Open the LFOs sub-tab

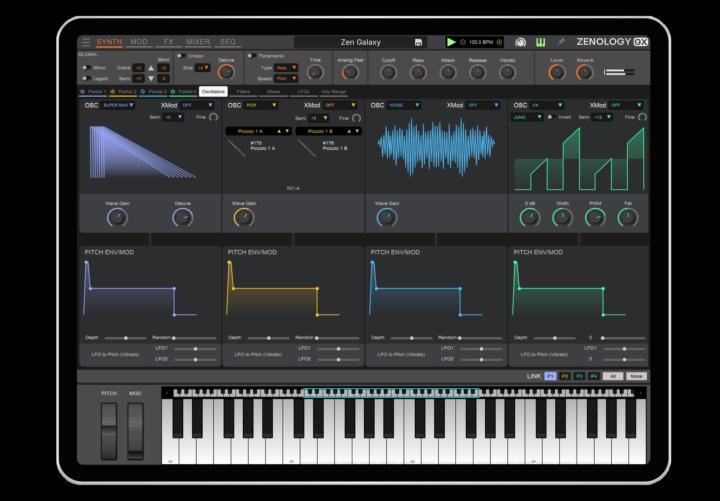[x=304, y=92]
